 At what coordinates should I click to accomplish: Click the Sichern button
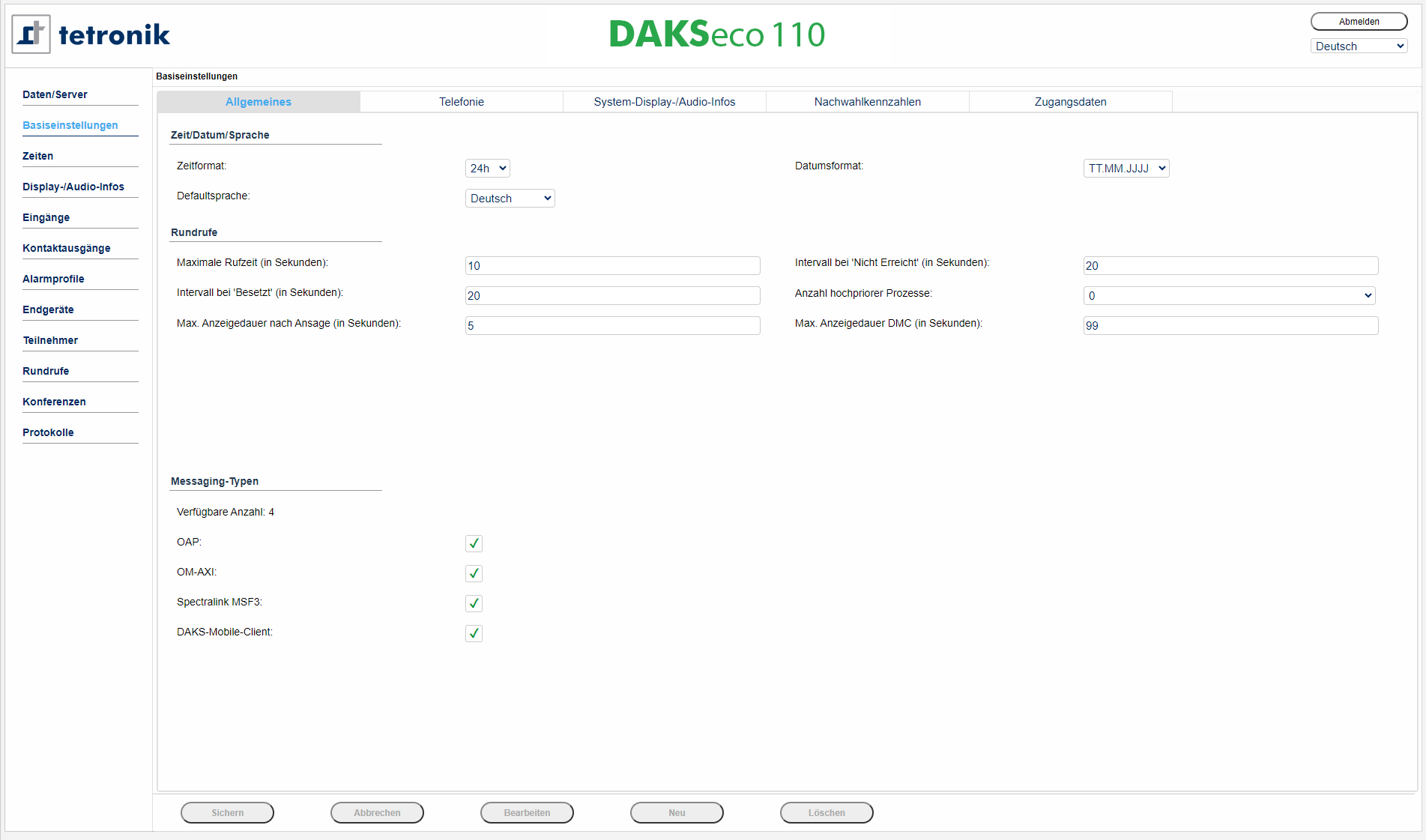227,813
